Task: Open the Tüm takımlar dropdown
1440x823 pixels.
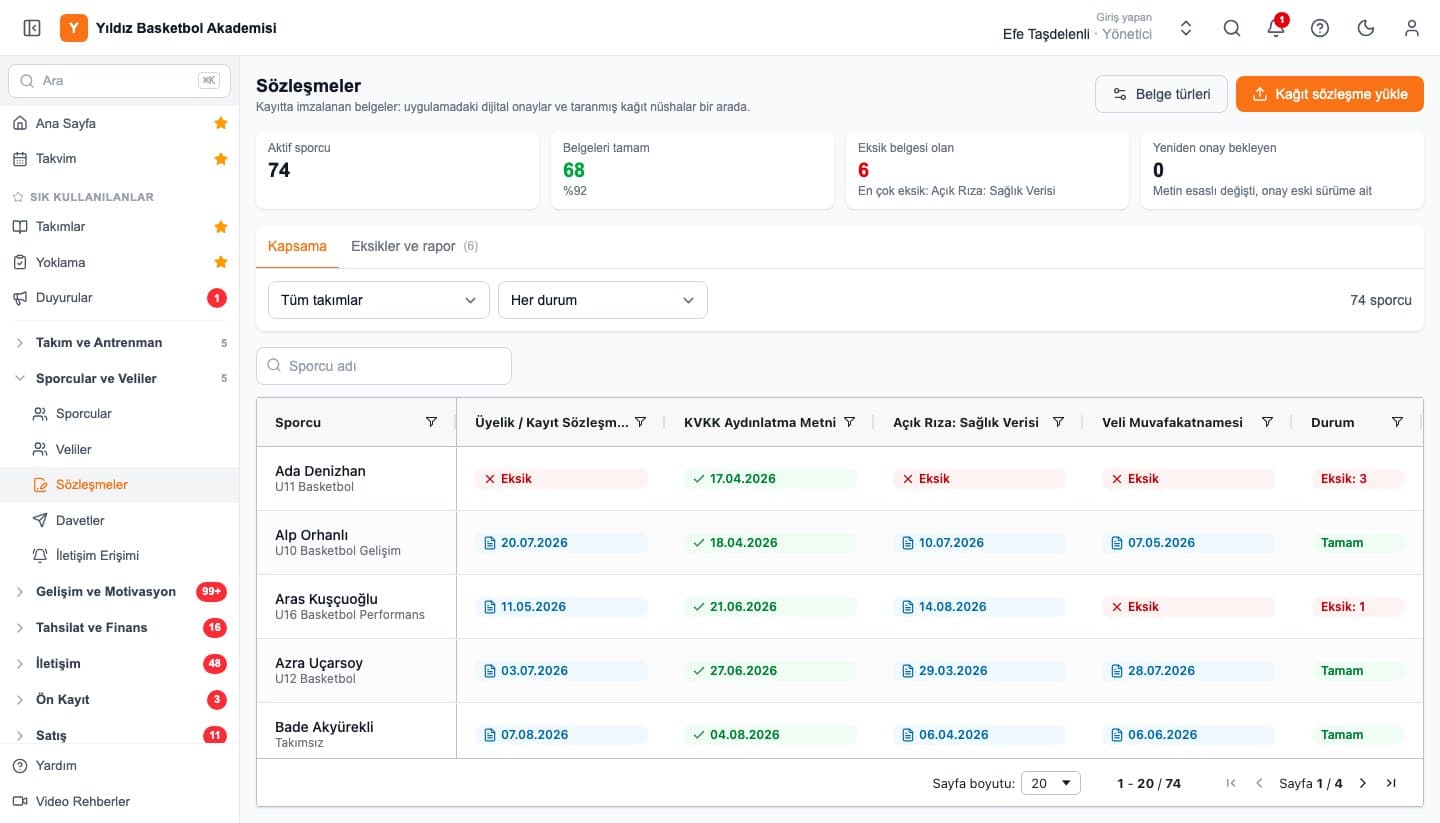Action: tap(379, 300)
